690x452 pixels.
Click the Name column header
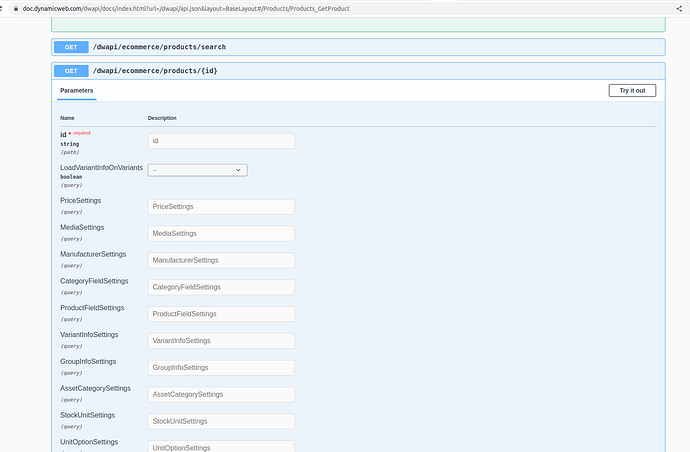(67, 118)
